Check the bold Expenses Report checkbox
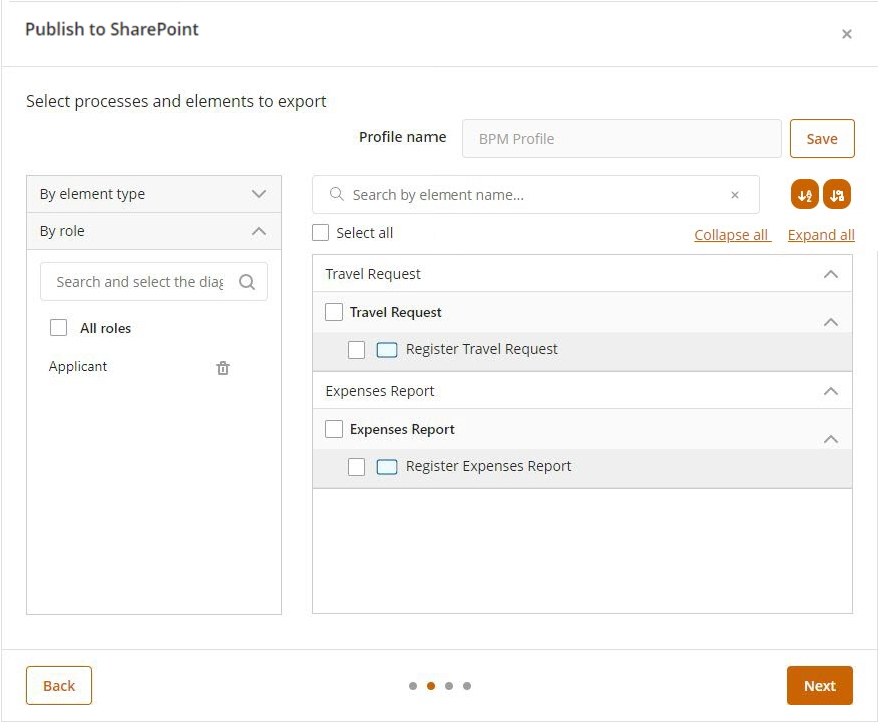Image resolution: width=878 pixels, height=722 pixels. click(x=334, y=429)
